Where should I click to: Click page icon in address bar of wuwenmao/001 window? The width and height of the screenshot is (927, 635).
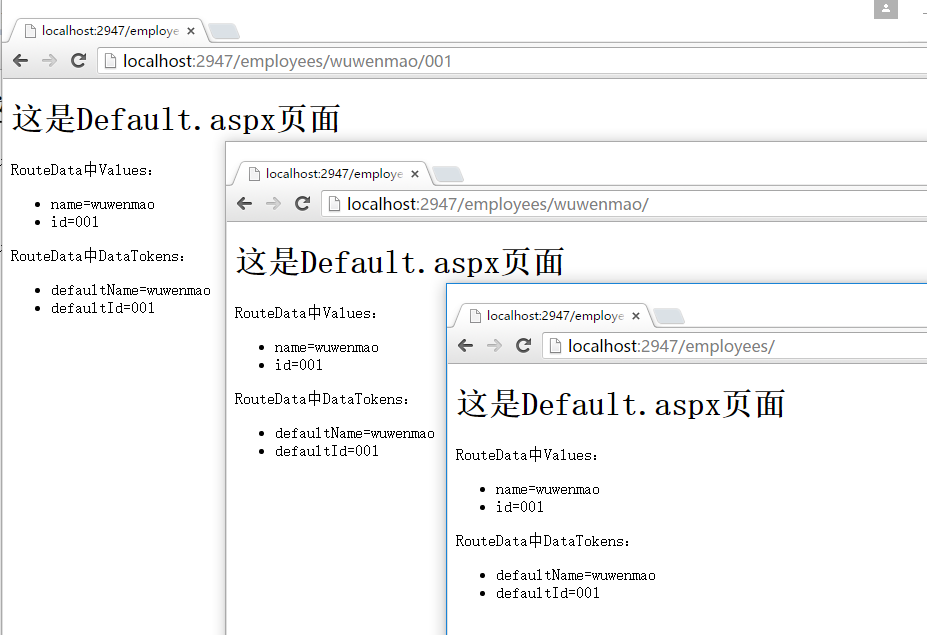click(x=110, y=61)
